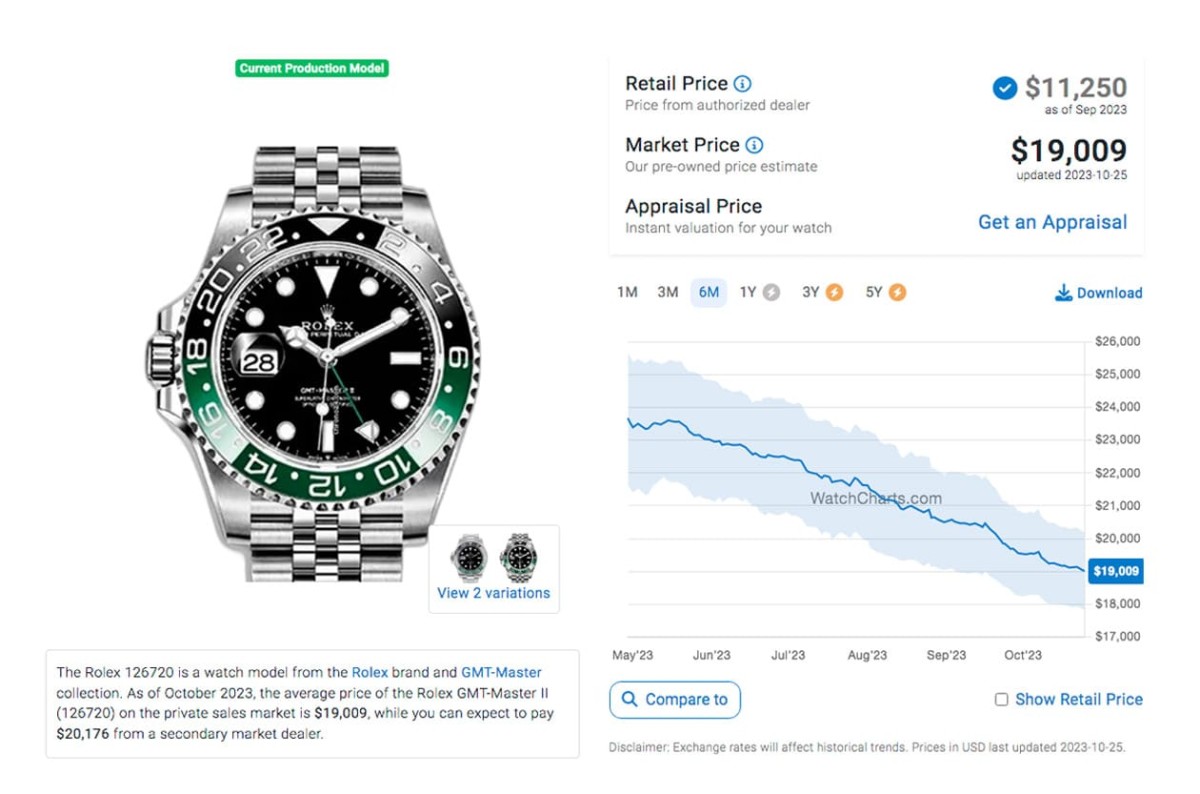Follow the GMT-Master collection link
Viewport: 1200px width, 794px height.
[x=501, y=673]
